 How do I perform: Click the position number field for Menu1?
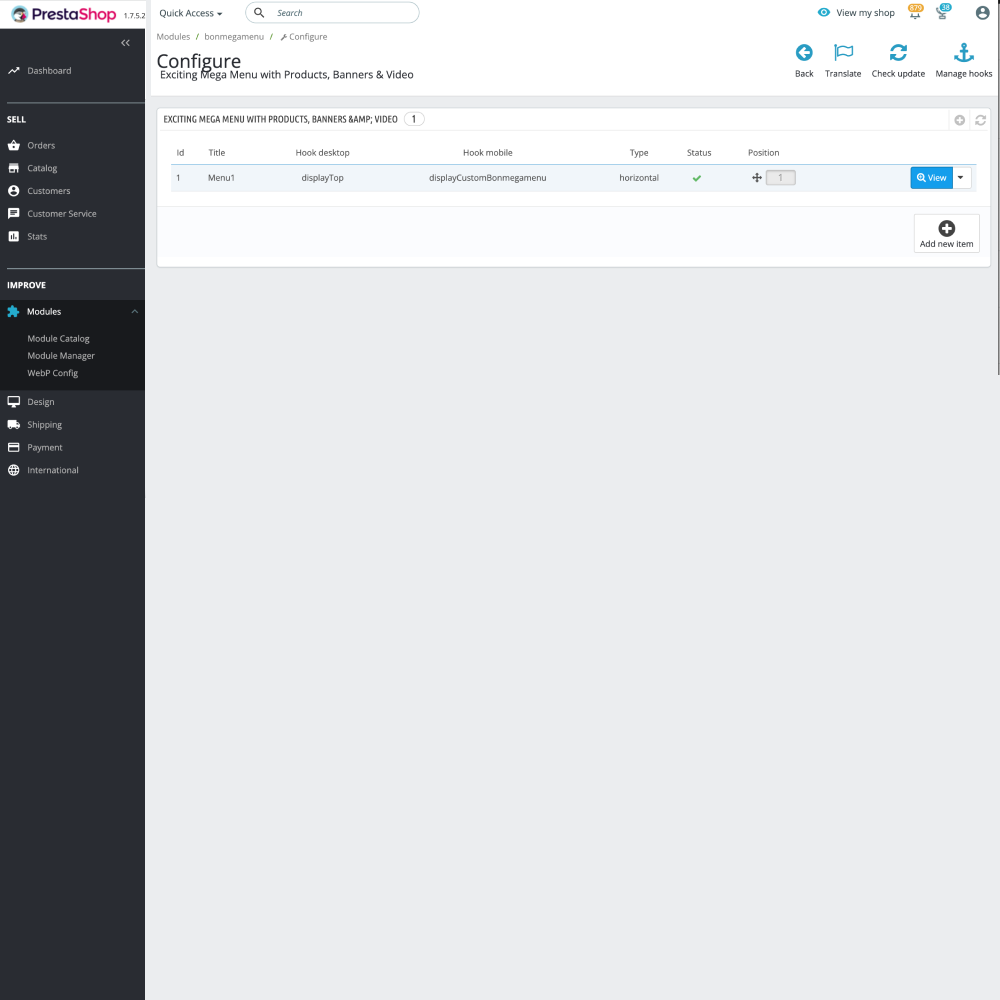click(781, 177)
